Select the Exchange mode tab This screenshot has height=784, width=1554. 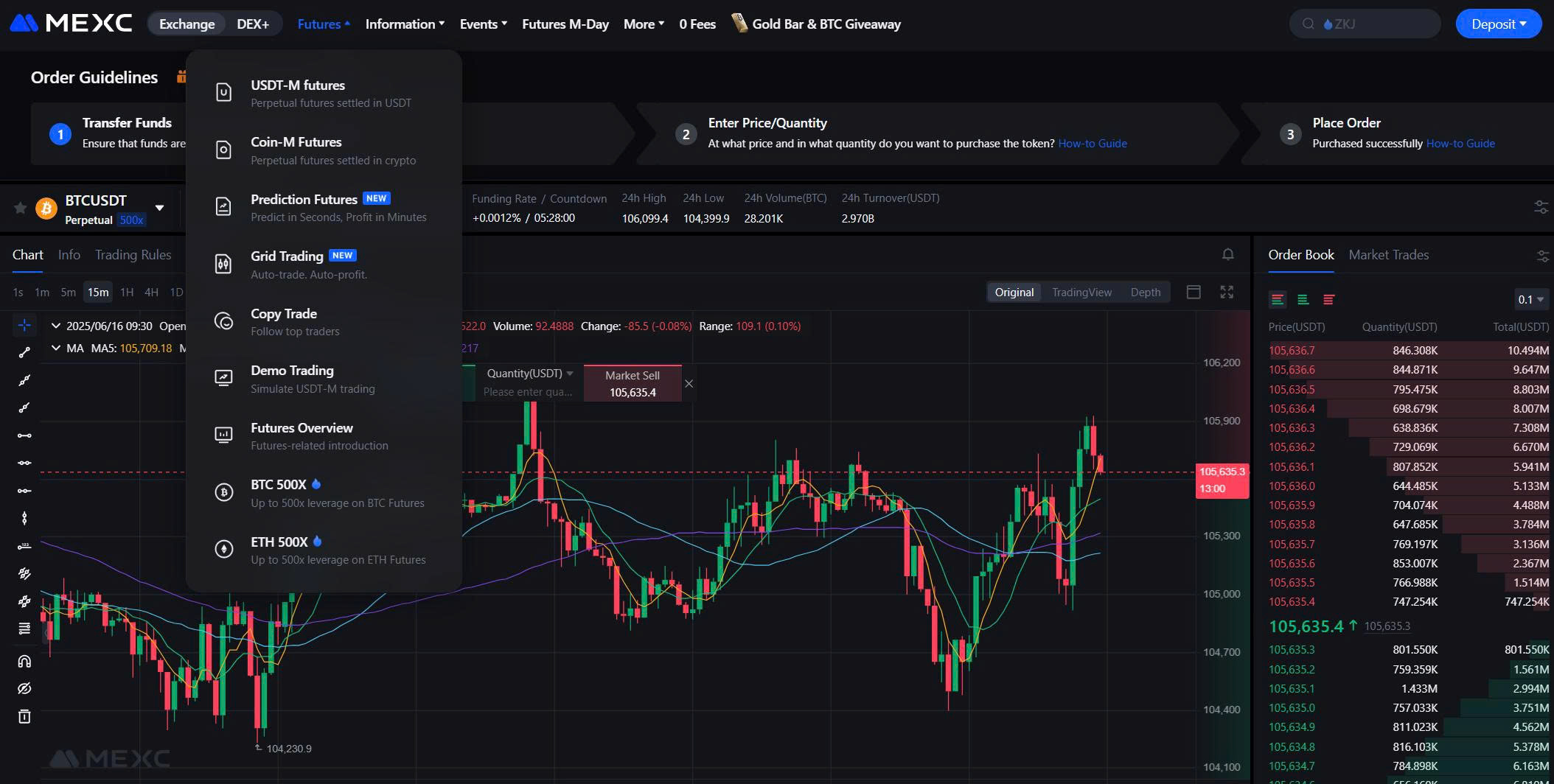[187, 24]
